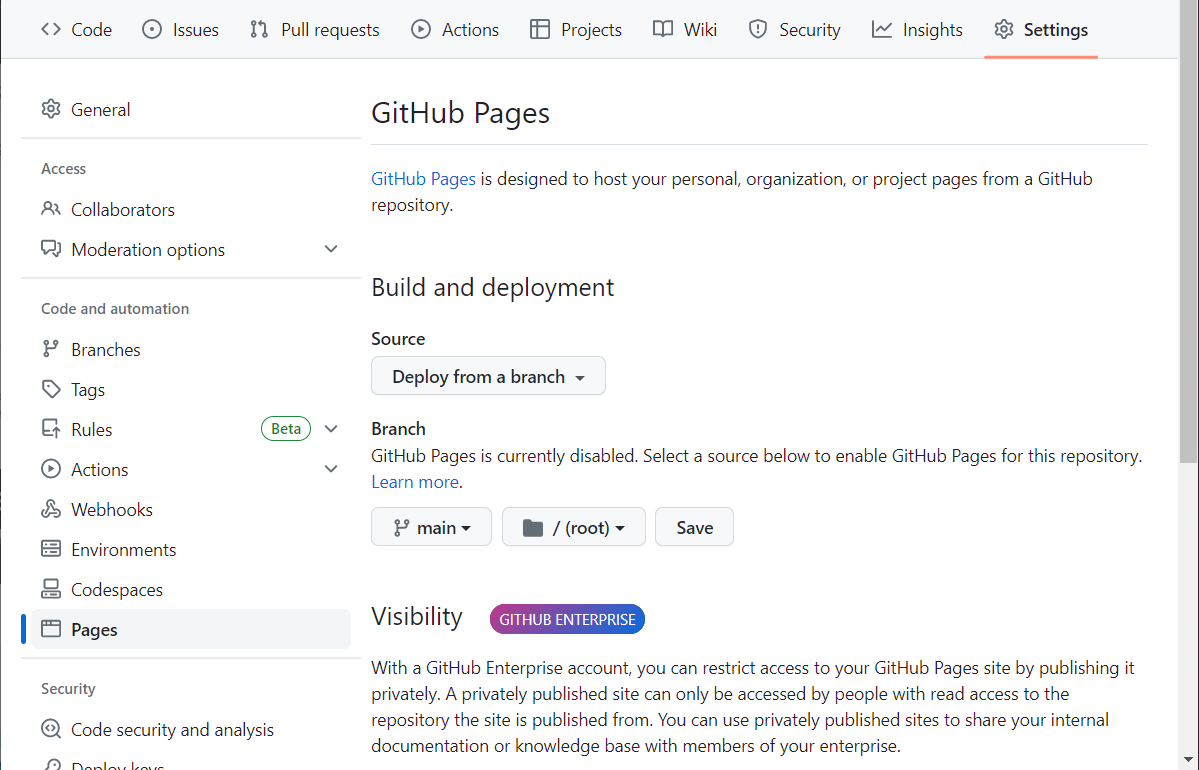
Task: Click the General gear icon in sidebar
Action: coord(50,109)
